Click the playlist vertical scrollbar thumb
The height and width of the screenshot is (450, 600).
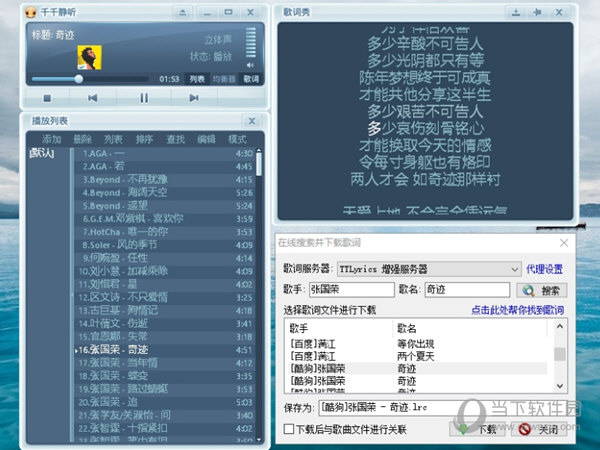(x=259, y=165)
